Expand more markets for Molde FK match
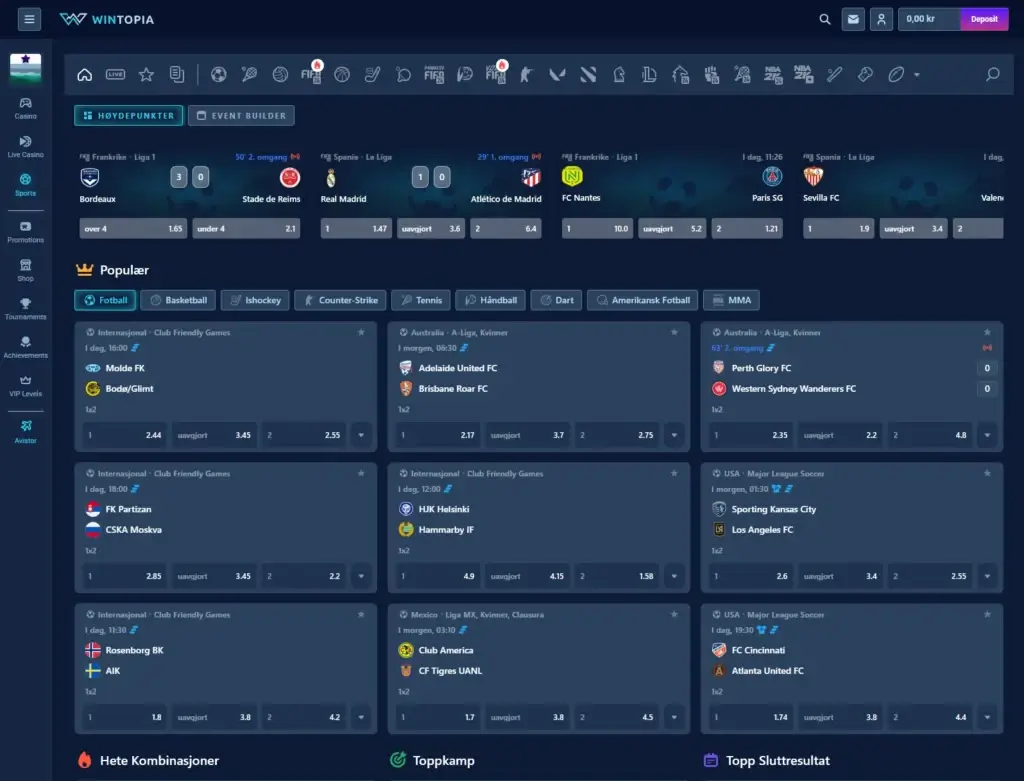This screenshot has height=781, width=1024. [361, 435]
